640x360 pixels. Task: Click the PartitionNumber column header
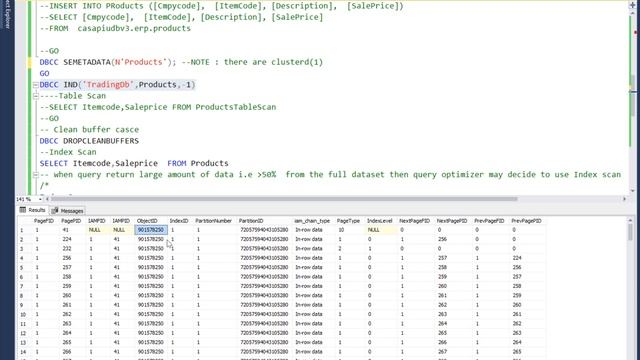pos(213,221)
